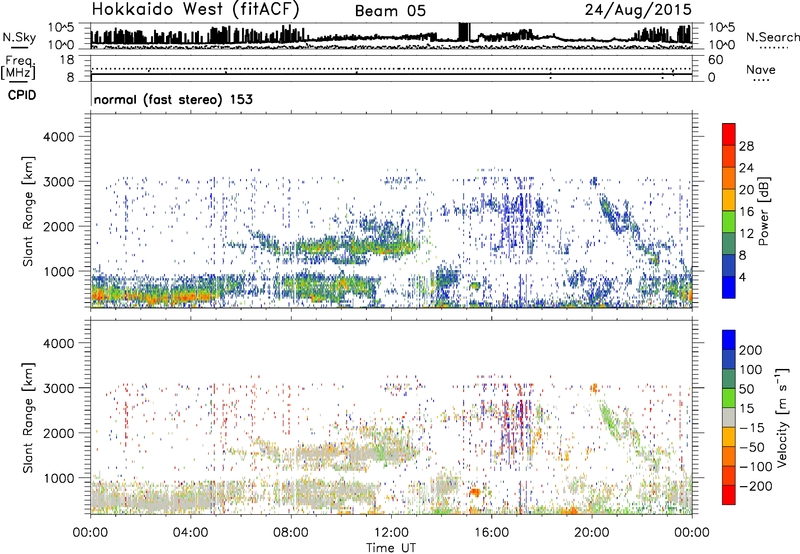Select "normal (fast stereo) 153" text

(x=173, y=99)
